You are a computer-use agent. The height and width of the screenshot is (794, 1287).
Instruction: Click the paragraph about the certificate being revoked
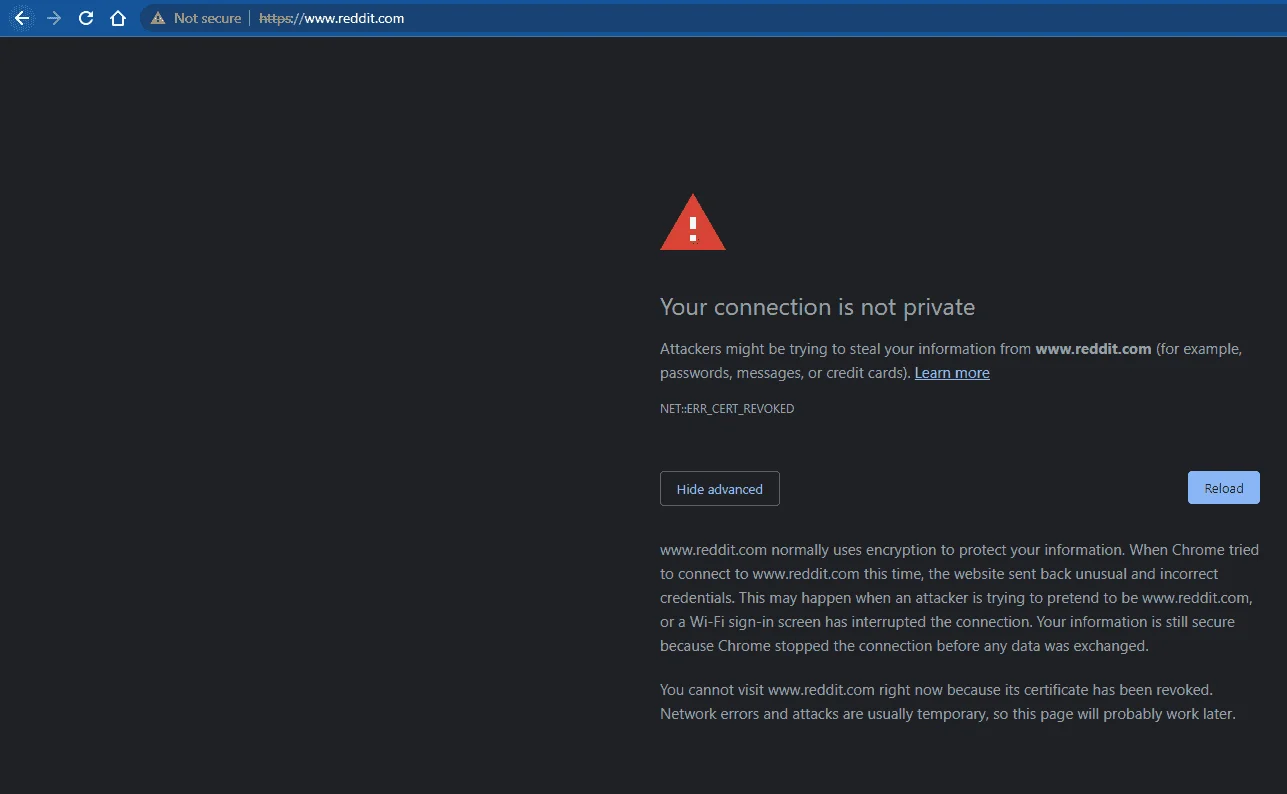(948, 702)
